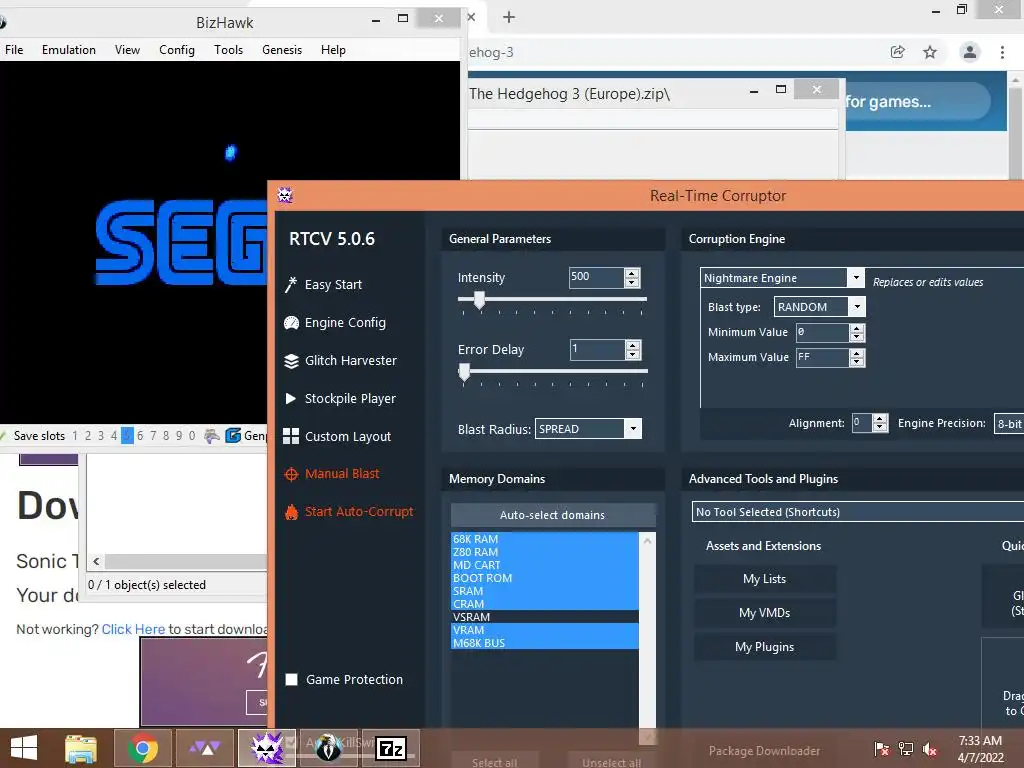Bookmark this page with the star icon
Image resolution: width=1024 pixels, height=768 pixels.
930,52
